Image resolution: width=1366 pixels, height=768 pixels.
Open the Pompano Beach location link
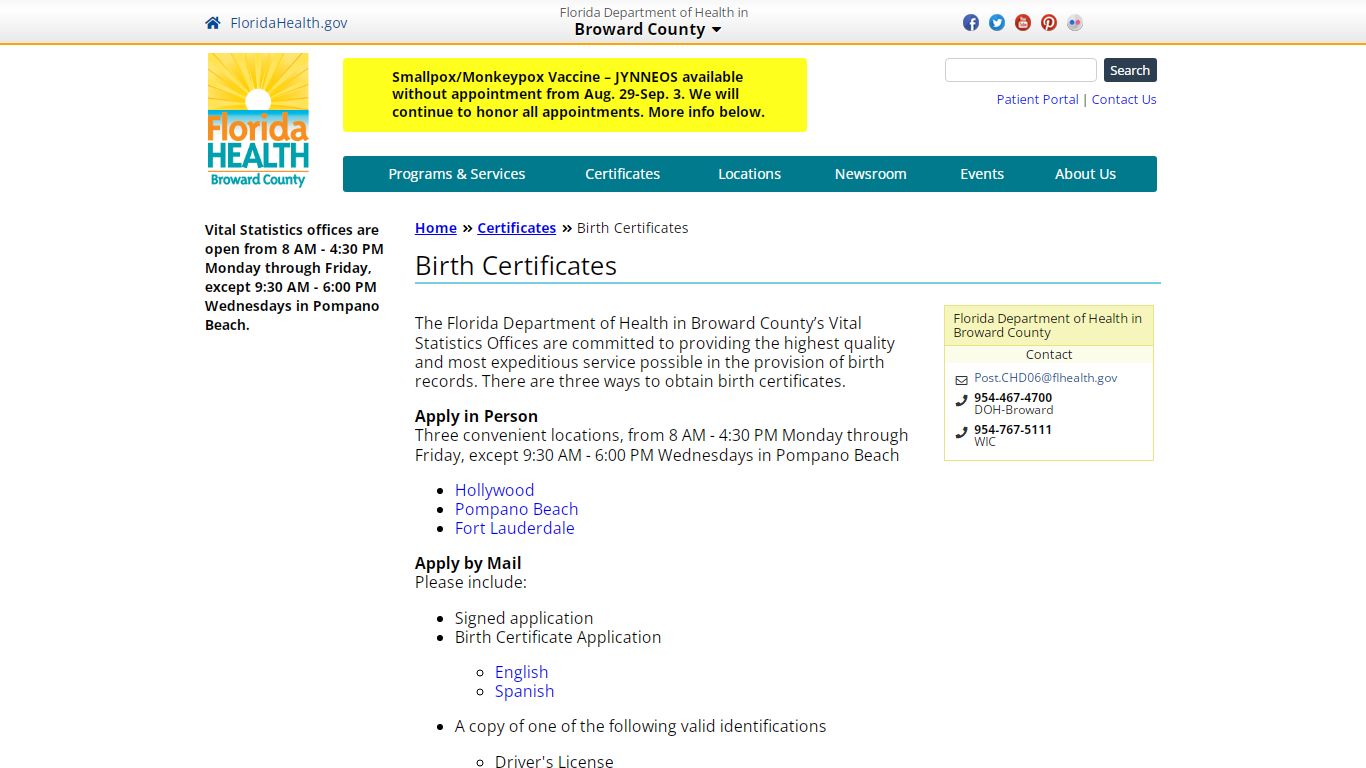coord(516,509)
